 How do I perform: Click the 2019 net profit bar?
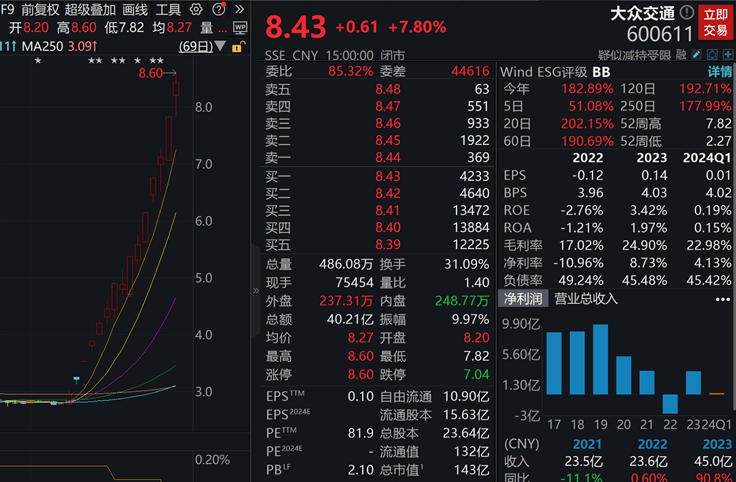tap(600, 359)
